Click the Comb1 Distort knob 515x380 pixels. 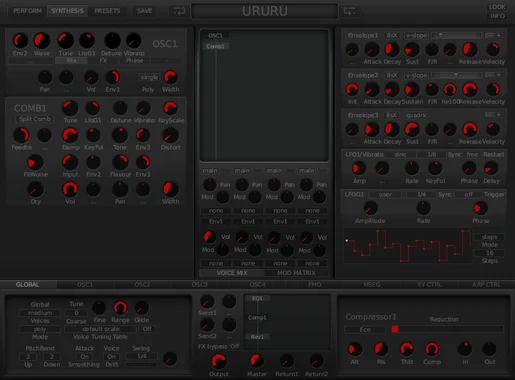tap(170, 135)
